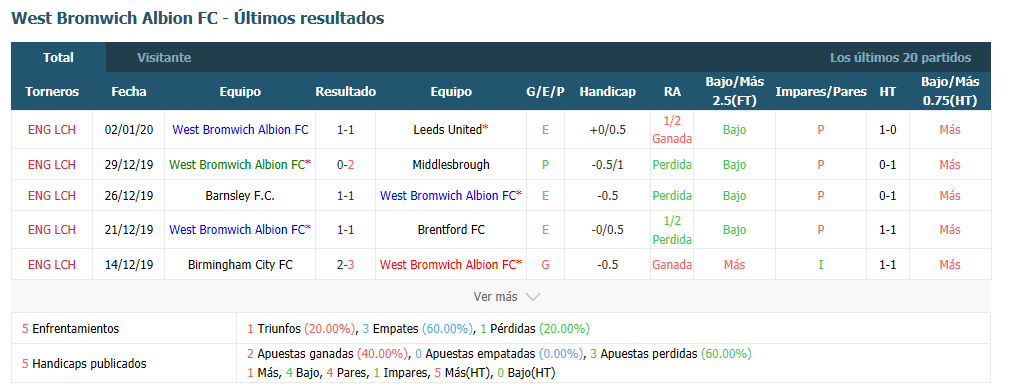Click West Bromwich Albion FC on 02/01/20
Screen dimensions: 1017x391
tap(240, 130)
